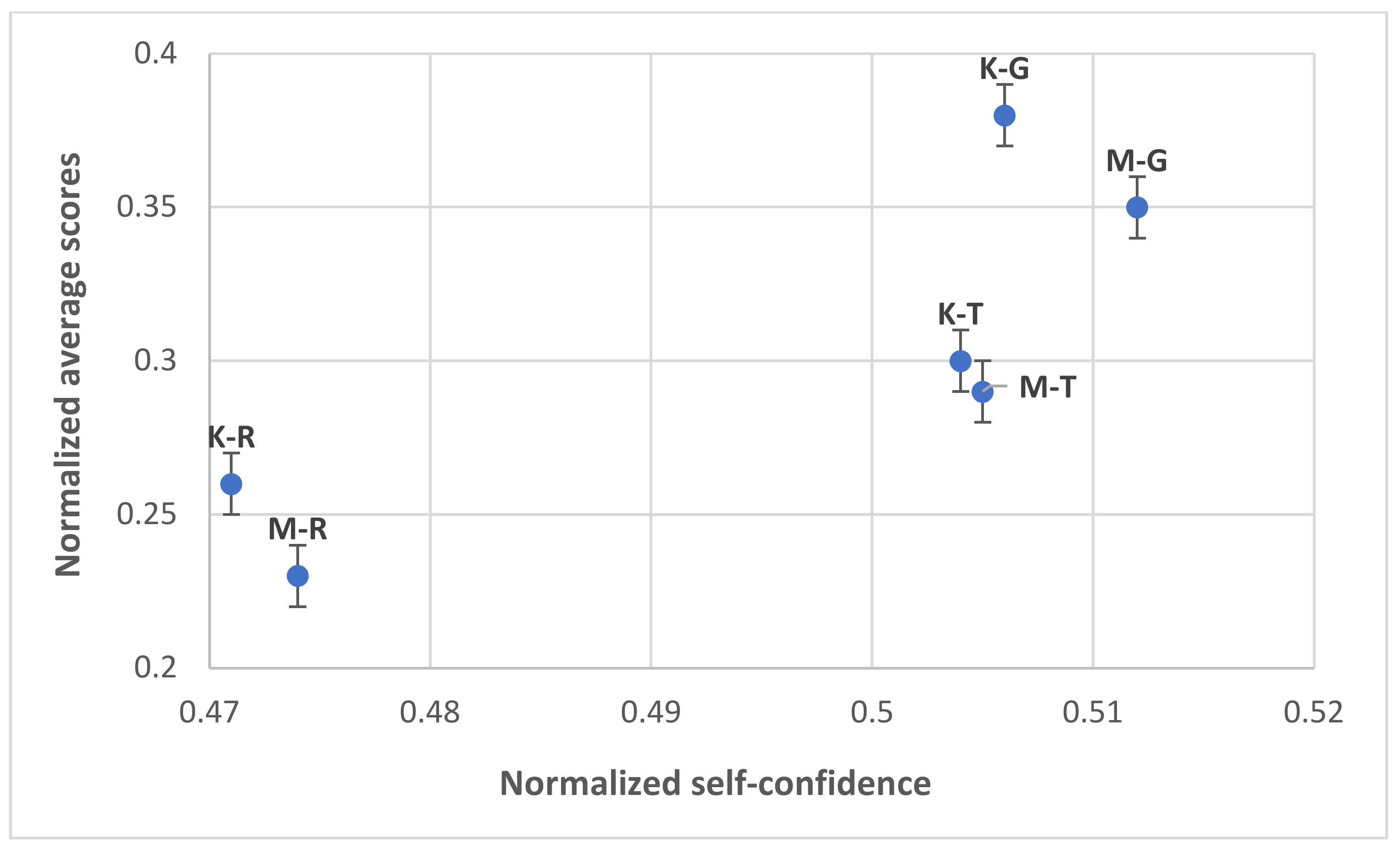Click the K-T data label text
This screenshot has height=850, width=1400.
960,314
